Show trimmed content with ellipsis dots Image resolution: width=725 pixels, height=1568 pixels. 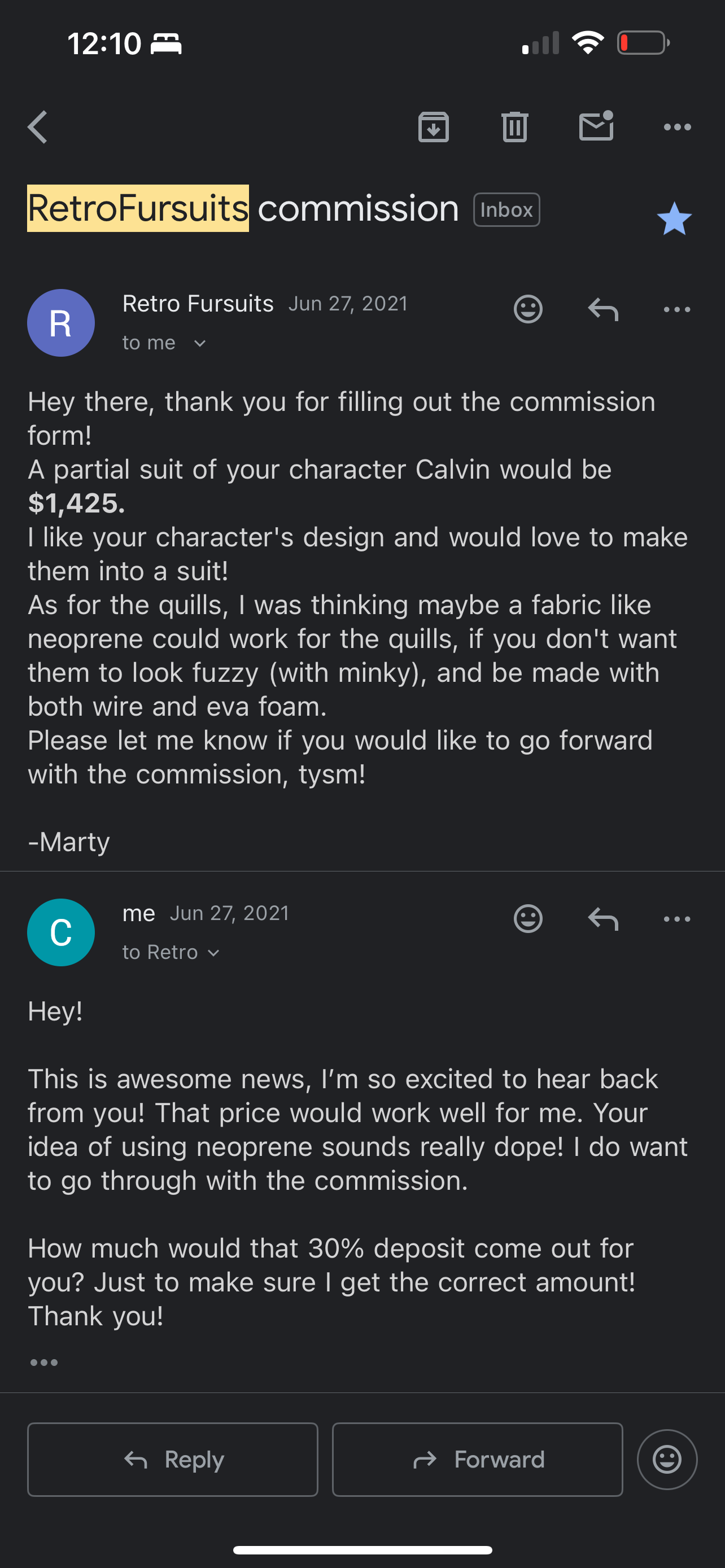pos(44,1362)
